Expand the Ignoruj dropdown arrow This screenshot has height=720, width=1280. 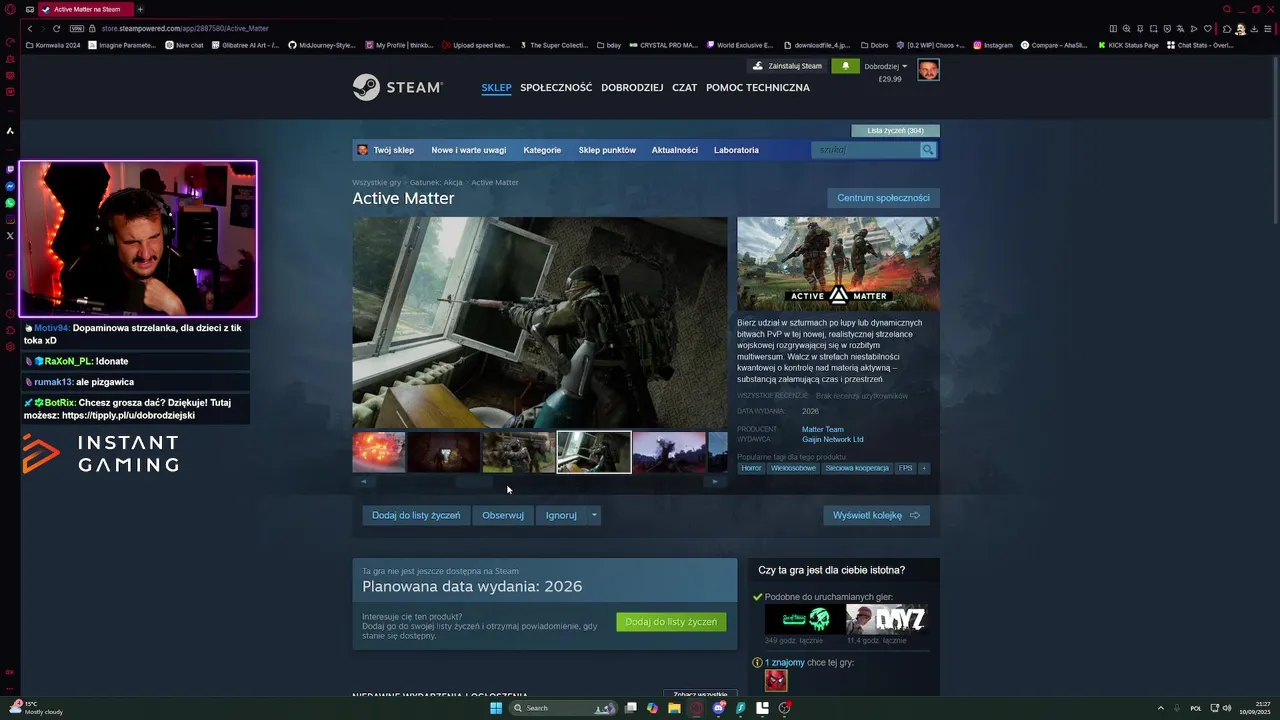point(594,515)
